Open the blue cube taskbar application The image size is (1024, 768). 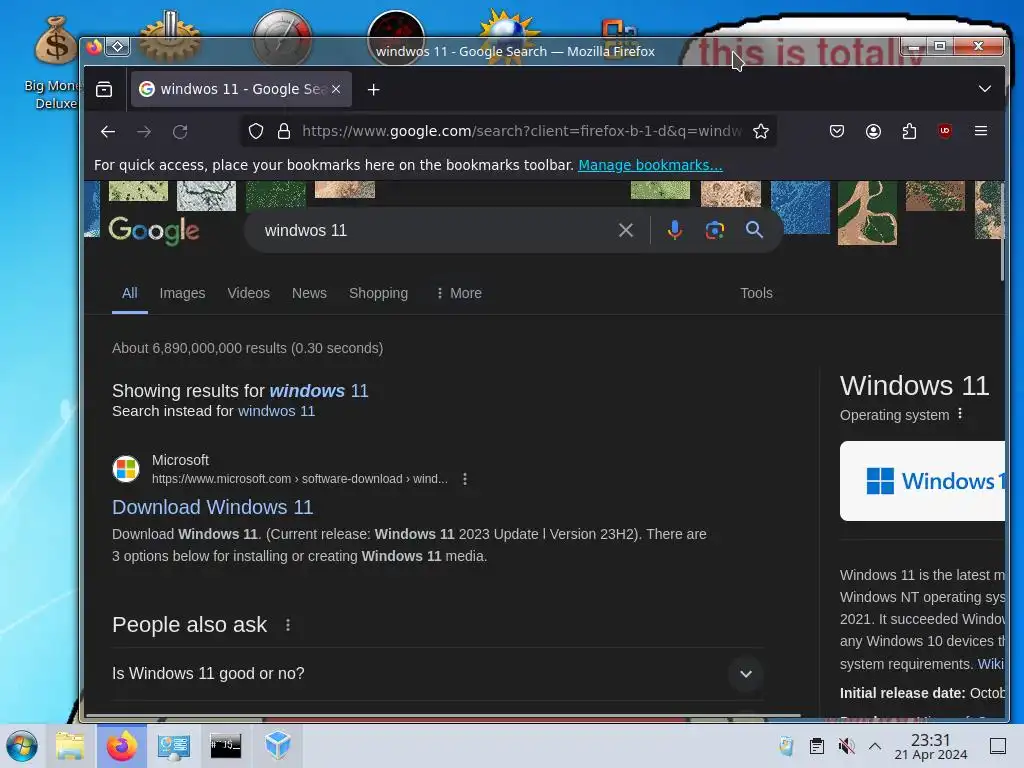[278, 746]
